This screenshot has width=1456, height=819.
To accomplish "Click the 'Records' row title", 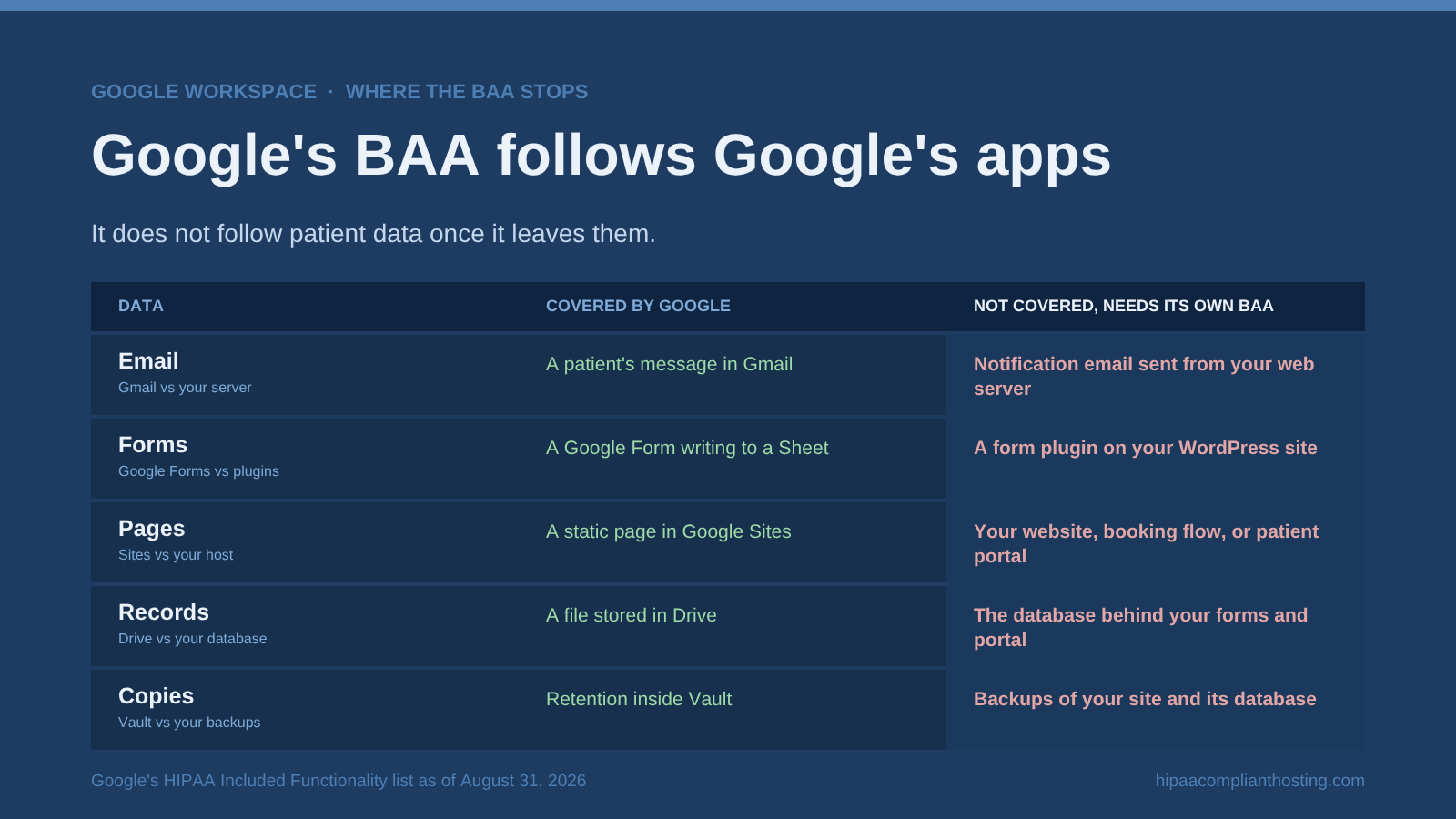I will 164,612.
